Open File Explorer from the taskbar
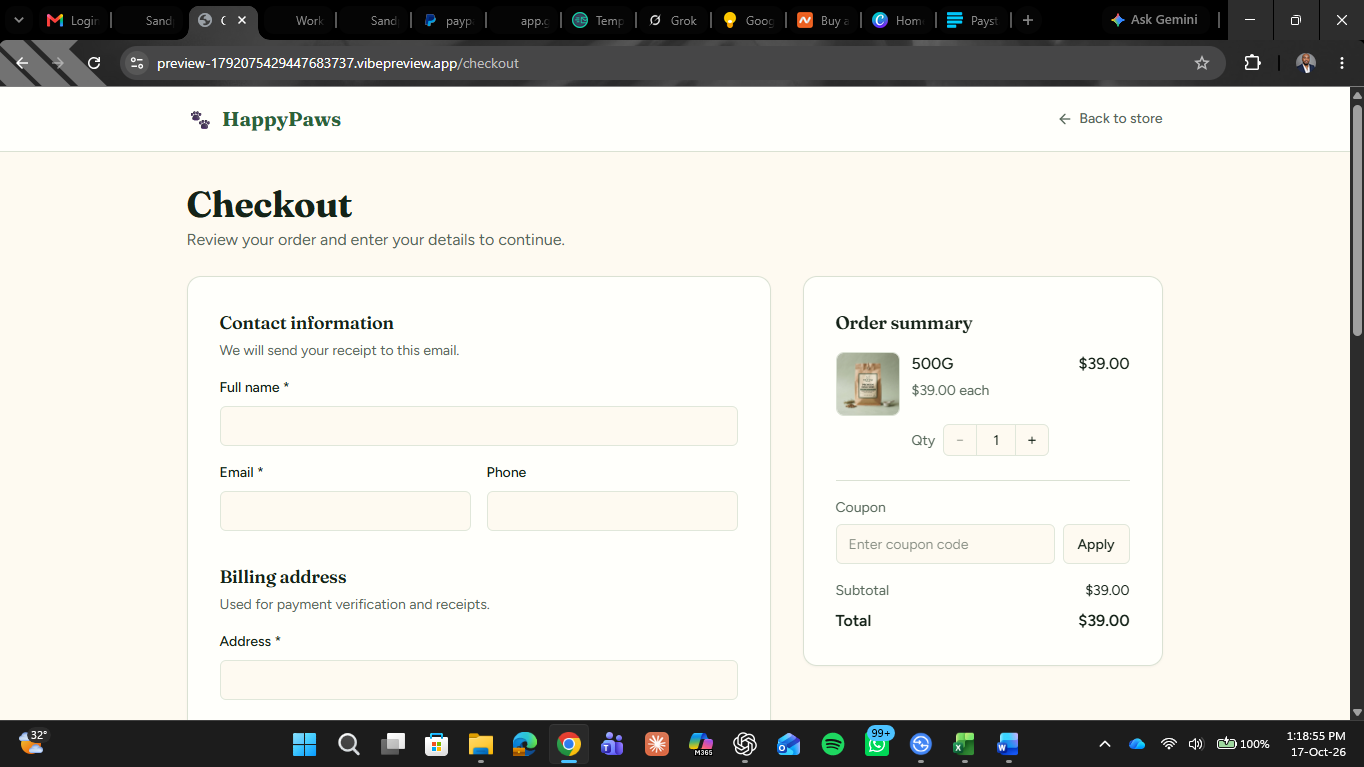The height and width of the screenshot is (767, 1364). [x=481, y=744]
